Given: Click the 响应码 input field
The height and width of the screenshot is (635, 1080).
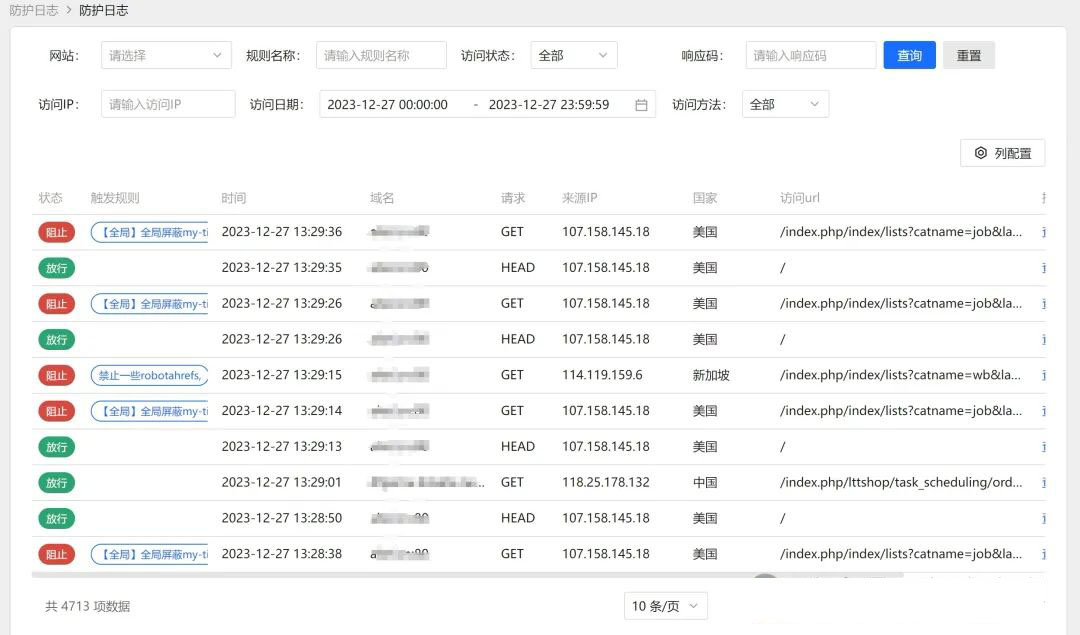Looking at the screenshot, I should click(810, 56).
